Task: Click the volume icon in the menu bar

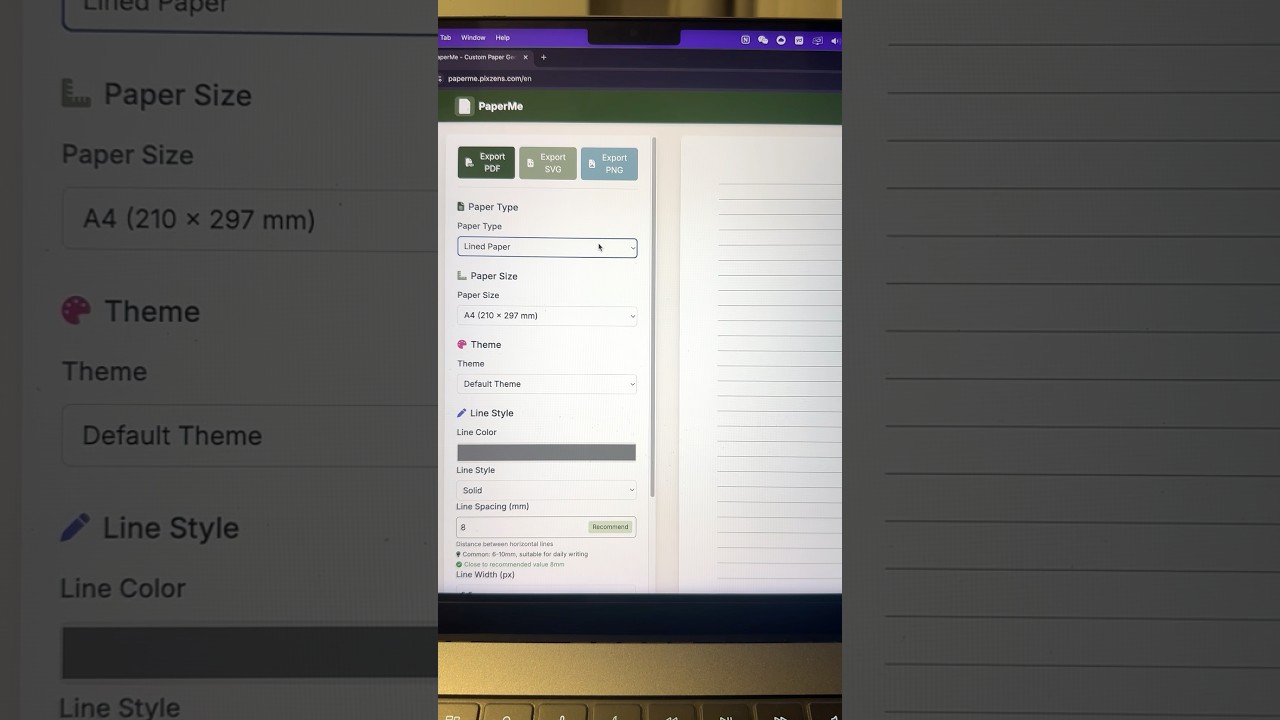Action: pos(835,41)
